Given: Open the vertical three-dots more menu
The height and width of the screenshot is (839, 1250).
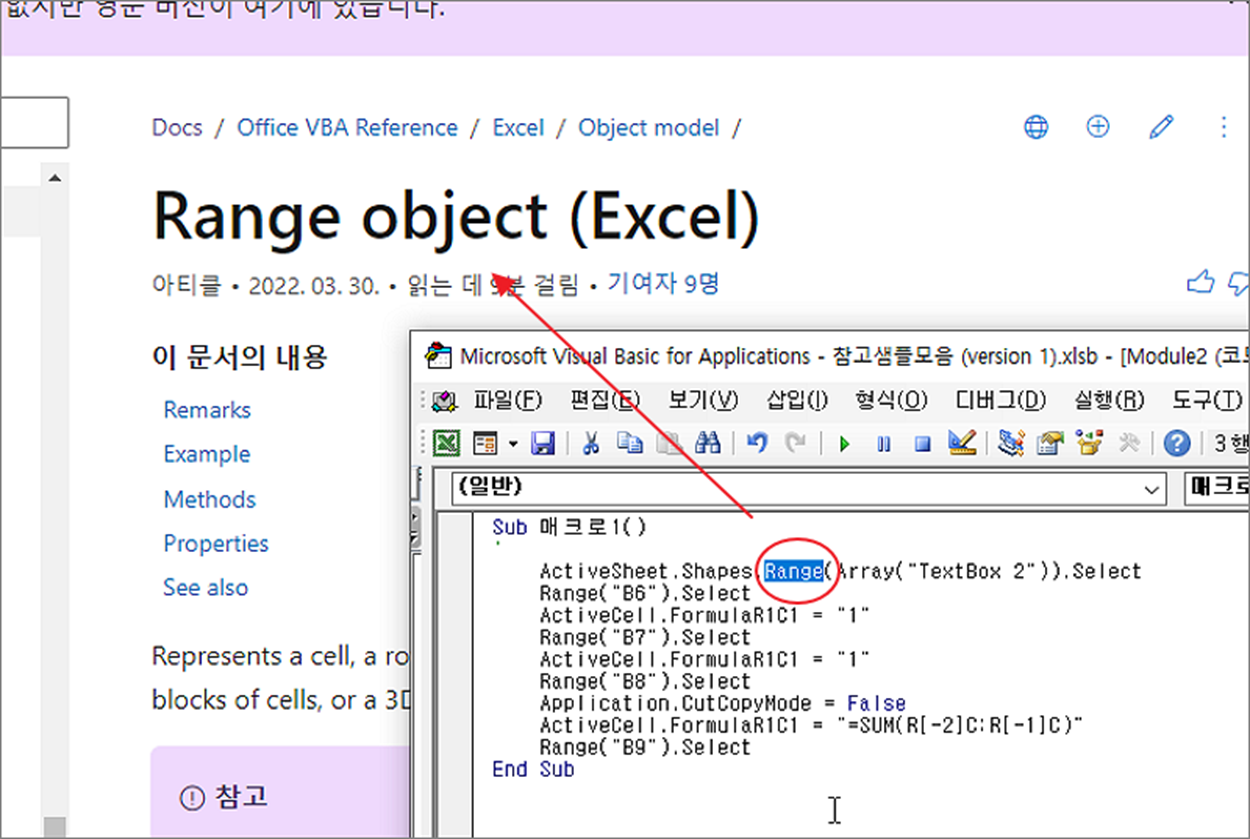Looking at the screenshot, I should [1224, 127].
